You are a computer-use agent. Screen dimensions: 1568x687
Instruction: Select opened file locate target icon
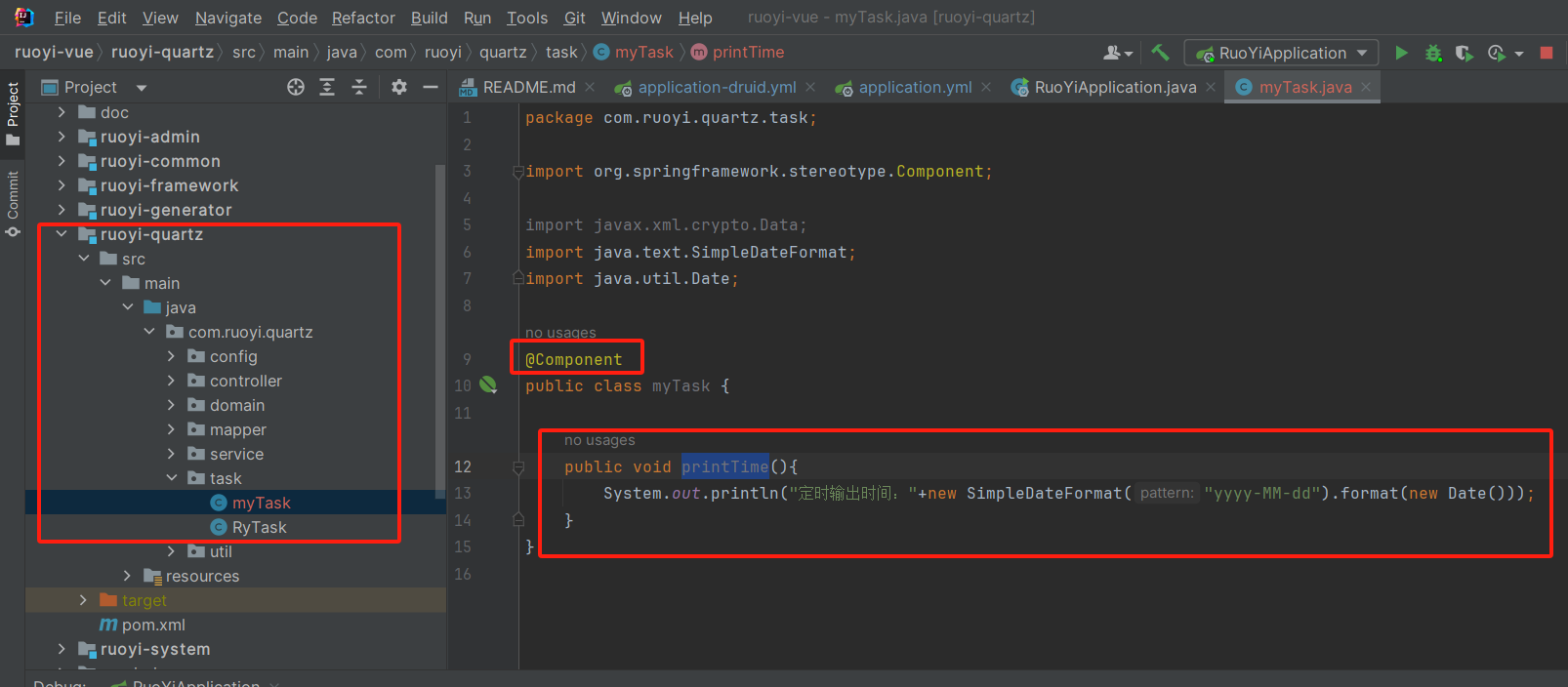[x=296, y=87]
